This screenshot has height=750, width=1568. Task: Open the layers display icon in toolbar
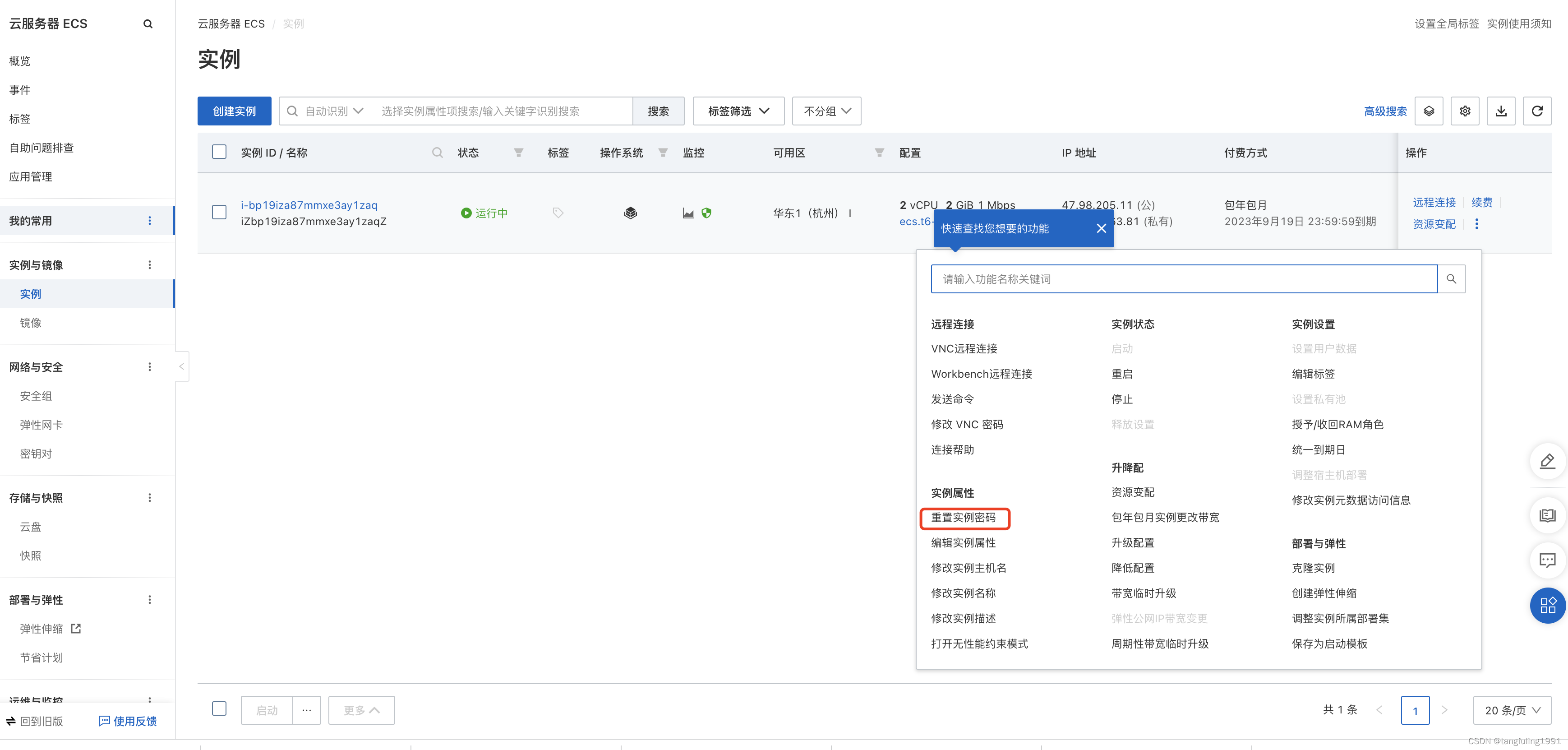point(1429,111)
